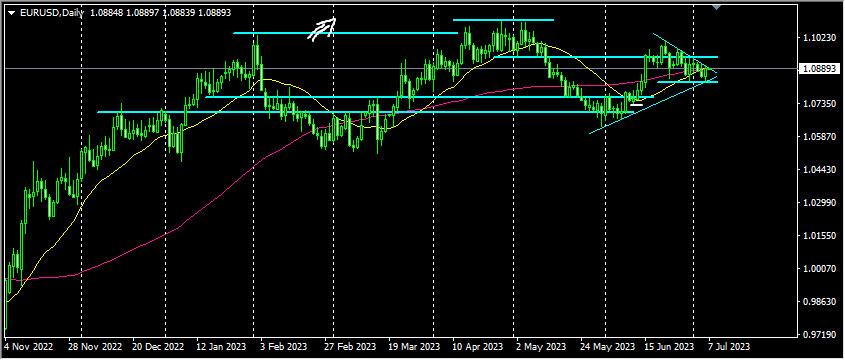Click the 1.10230 price scale label
The width and height of the screenshot is (845, 360).
pos(819,38)
